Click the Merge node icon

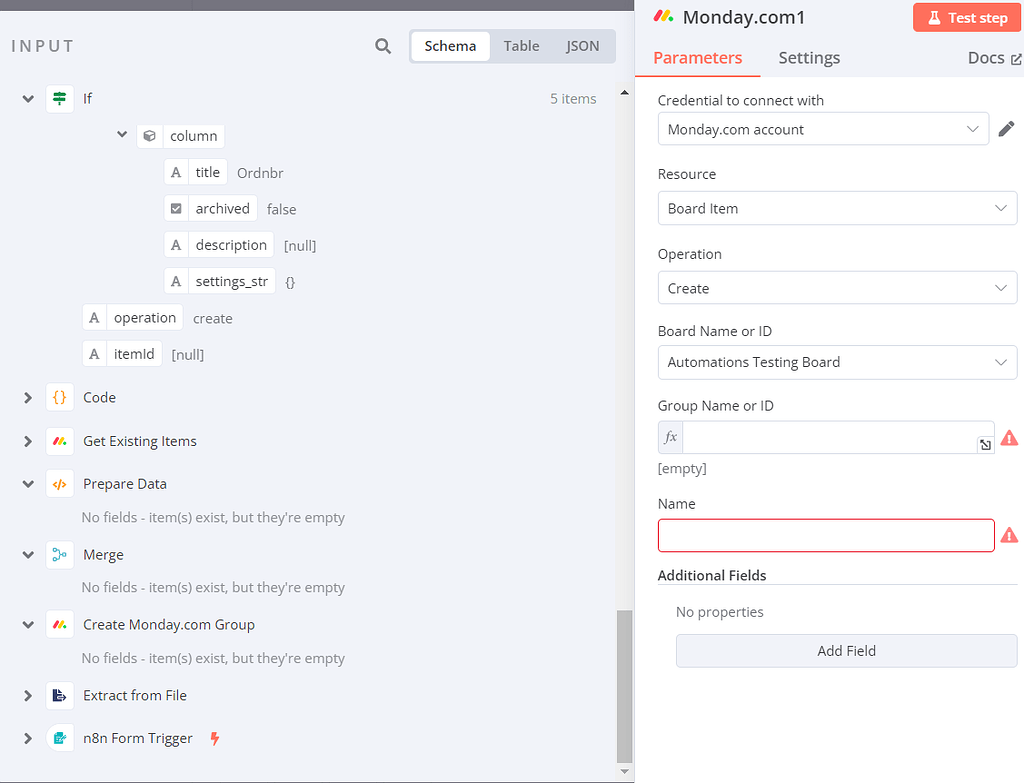point(59,554)
